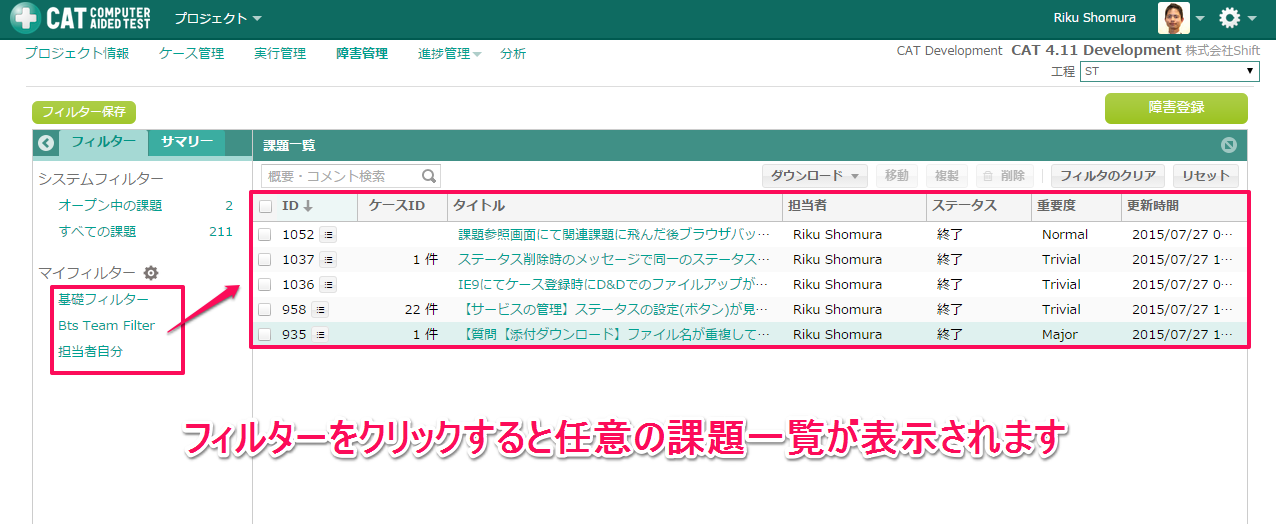Click the green 障害登録 button
The image size is (1276, 524).
tap(1176, 108)
